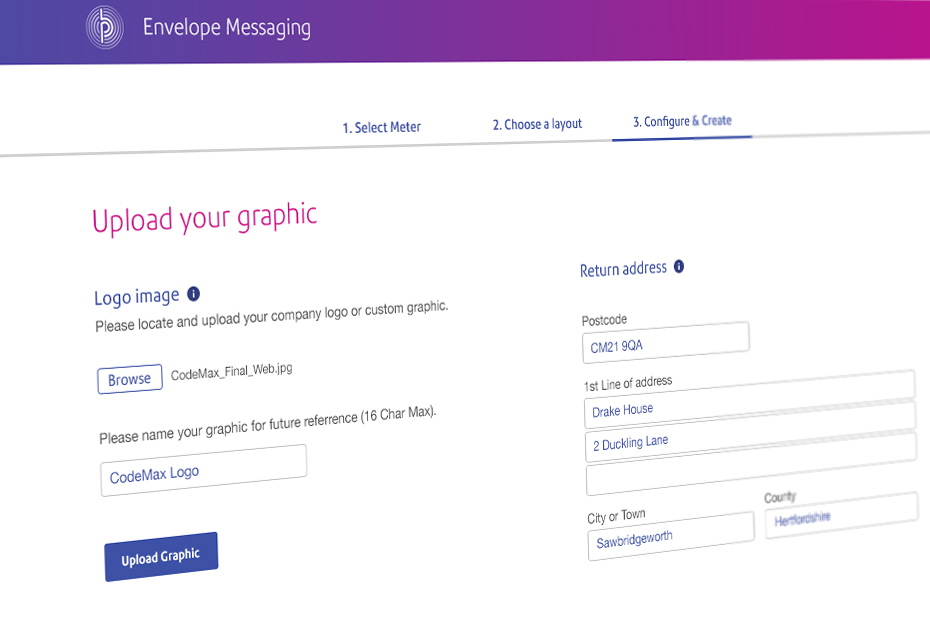Click the 1st Line of address label
This screenshot has height=622, width=930.
pyautogui.click(x=628, y=383)
